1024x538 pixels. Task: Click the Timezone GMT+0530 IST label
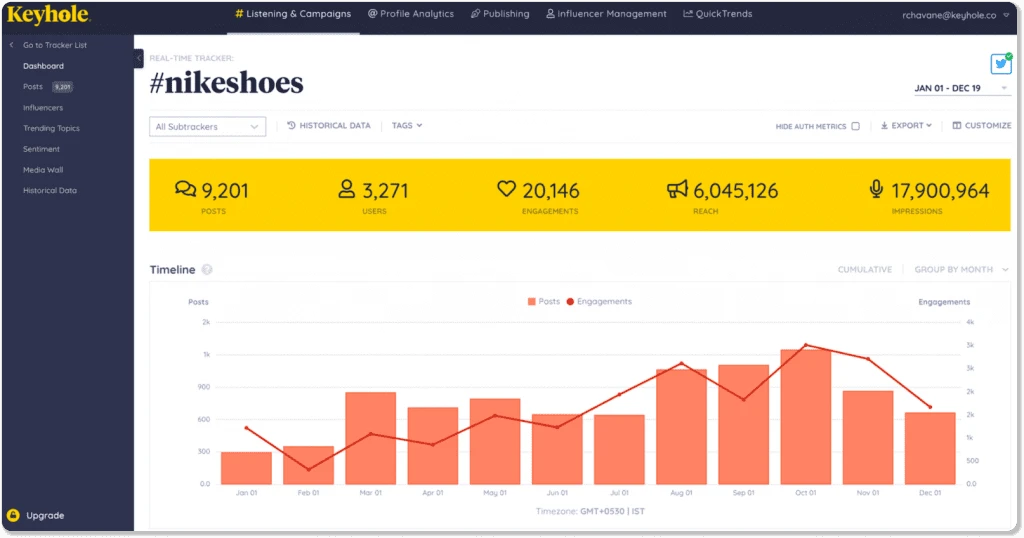pos(590,511)
